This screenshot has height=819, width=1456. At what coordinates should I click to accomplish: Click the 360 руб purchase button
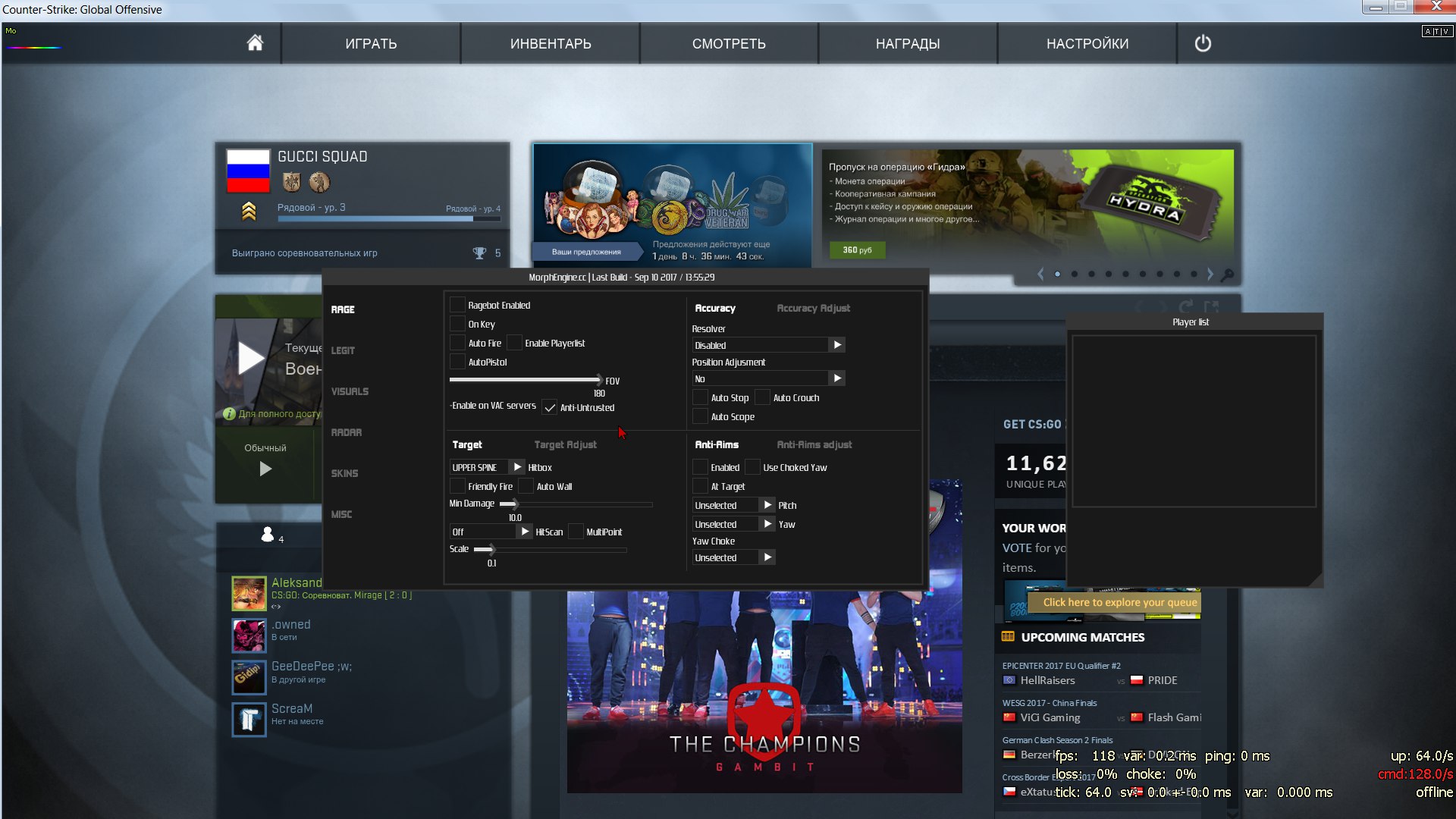pyautogui.click(x=857, y=249)
